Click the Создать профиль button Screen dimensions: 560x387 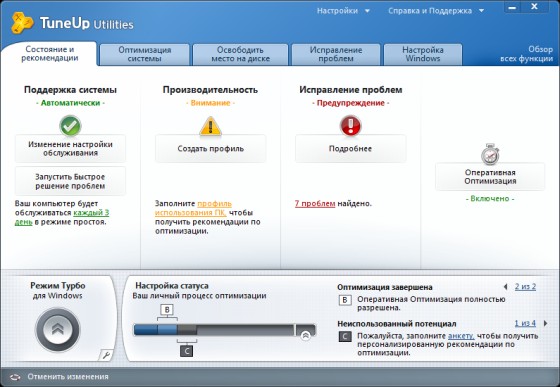(210, 149)
